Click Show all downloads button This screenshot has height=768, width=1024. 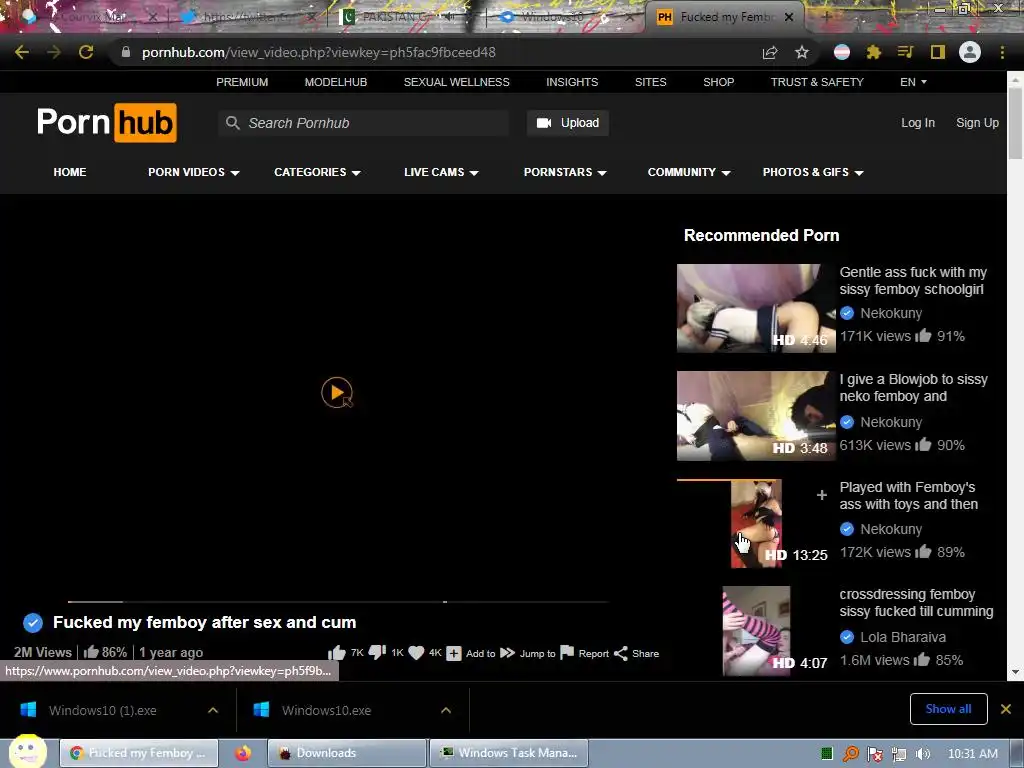(x=948, y=709)
